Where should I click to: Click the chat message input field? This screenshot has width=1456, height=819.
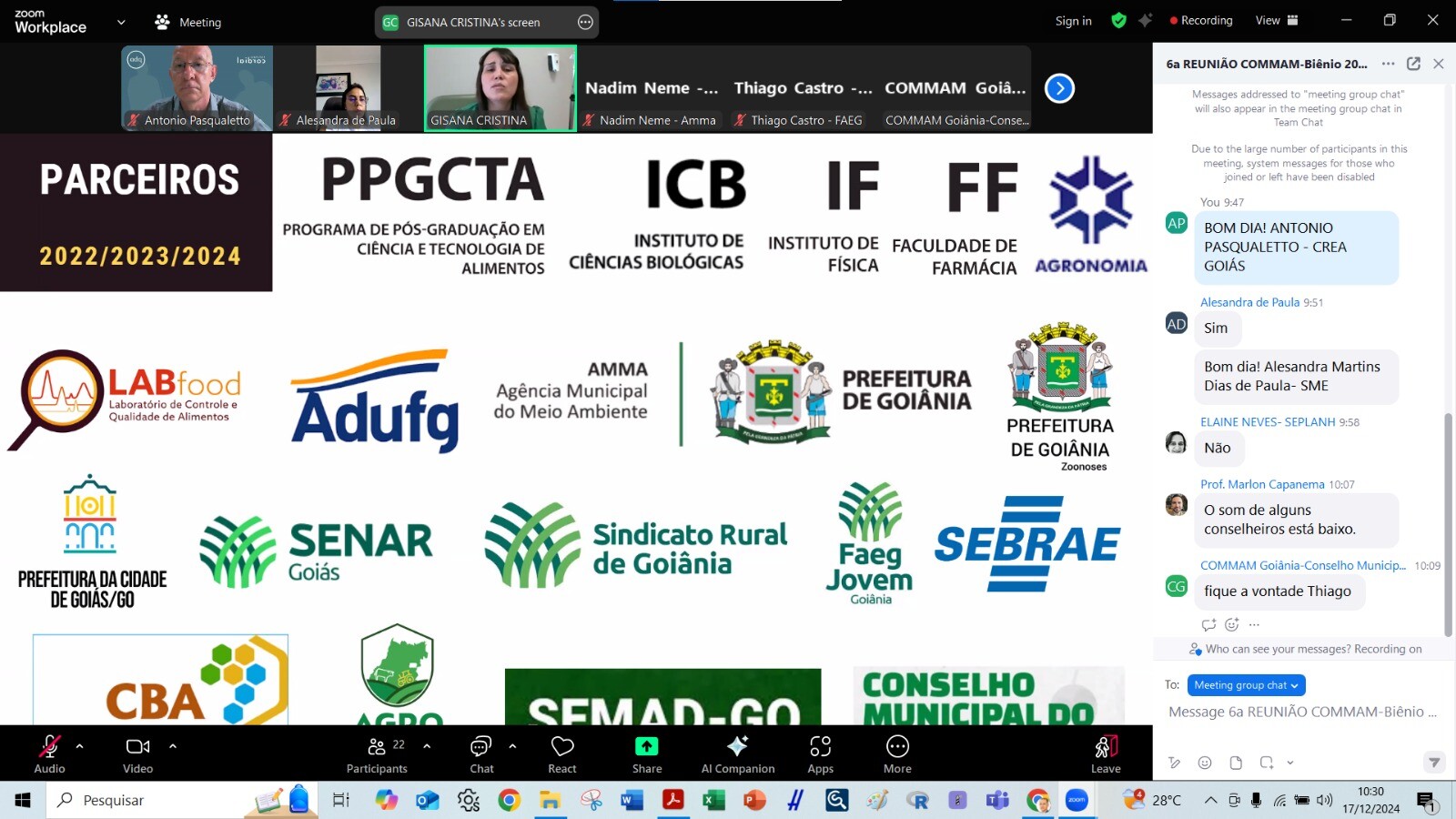[x=1302, y=712]
